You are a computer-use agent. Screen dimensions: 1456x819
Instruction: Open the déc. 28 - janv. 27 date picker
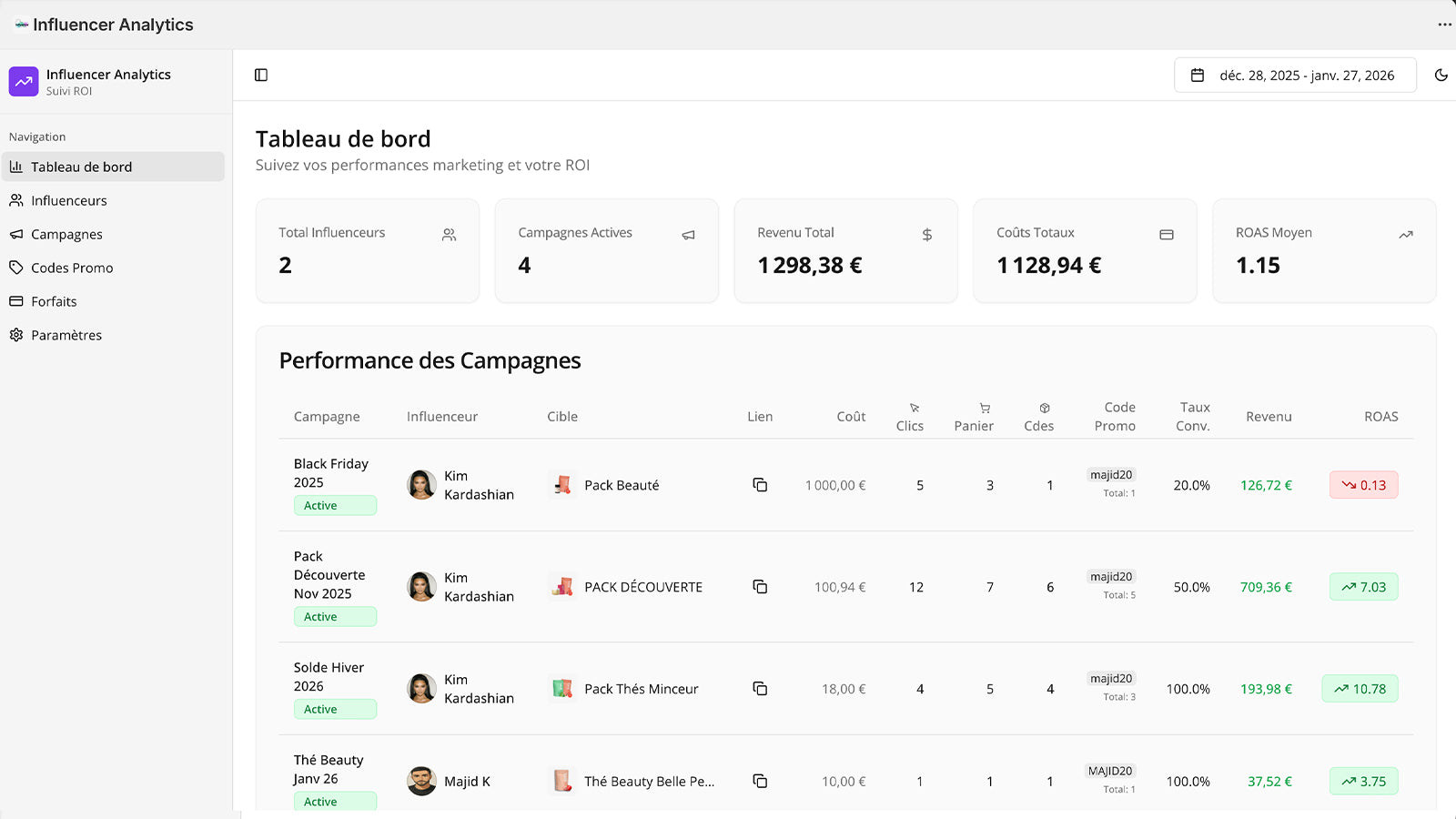1294,75
